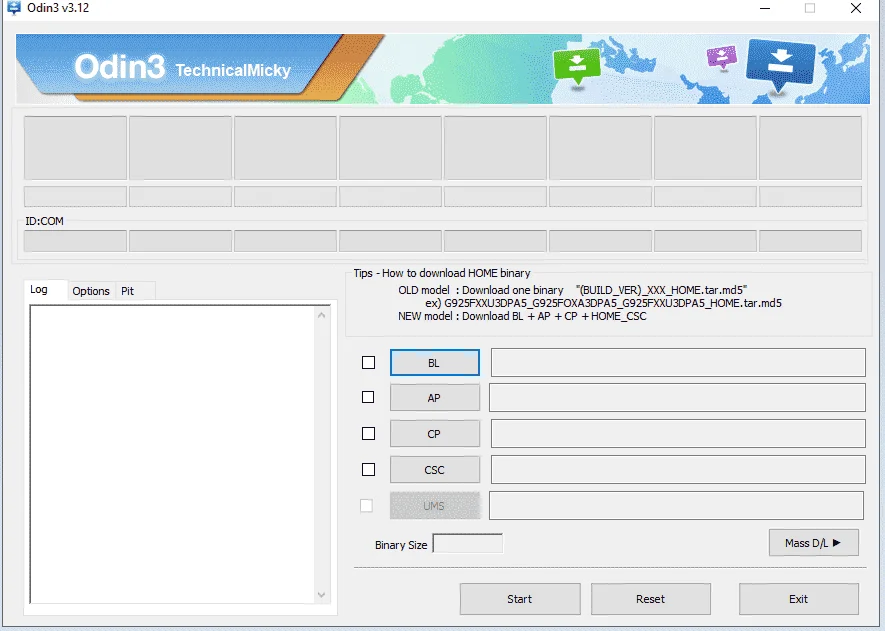The image size is (885, 631).
Task: Click the purple download bubble icon in banner
Action: coord(721,57)
